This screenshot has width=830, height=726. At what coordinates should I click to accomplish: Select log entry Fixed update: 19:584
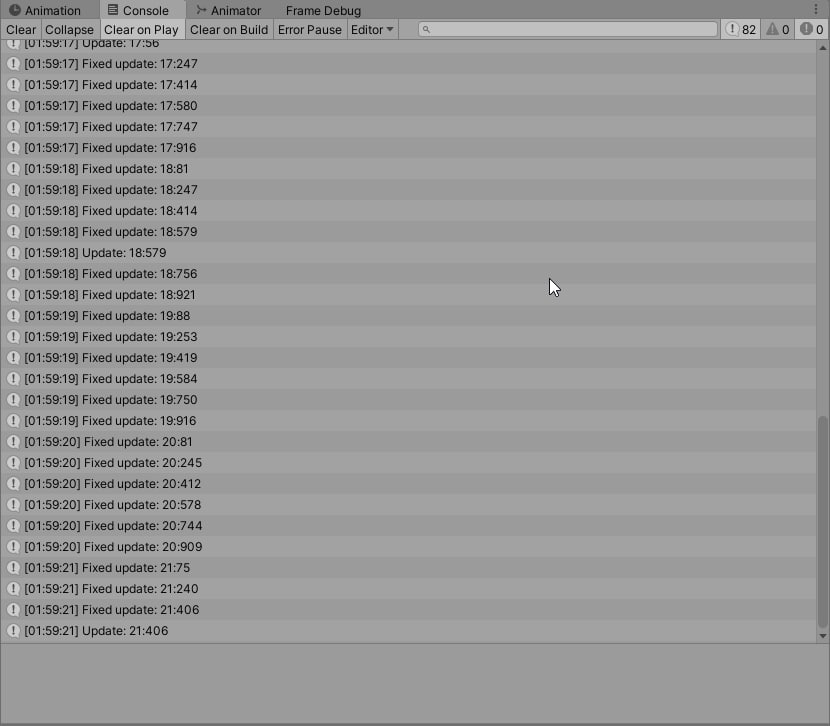click(408, 378)
